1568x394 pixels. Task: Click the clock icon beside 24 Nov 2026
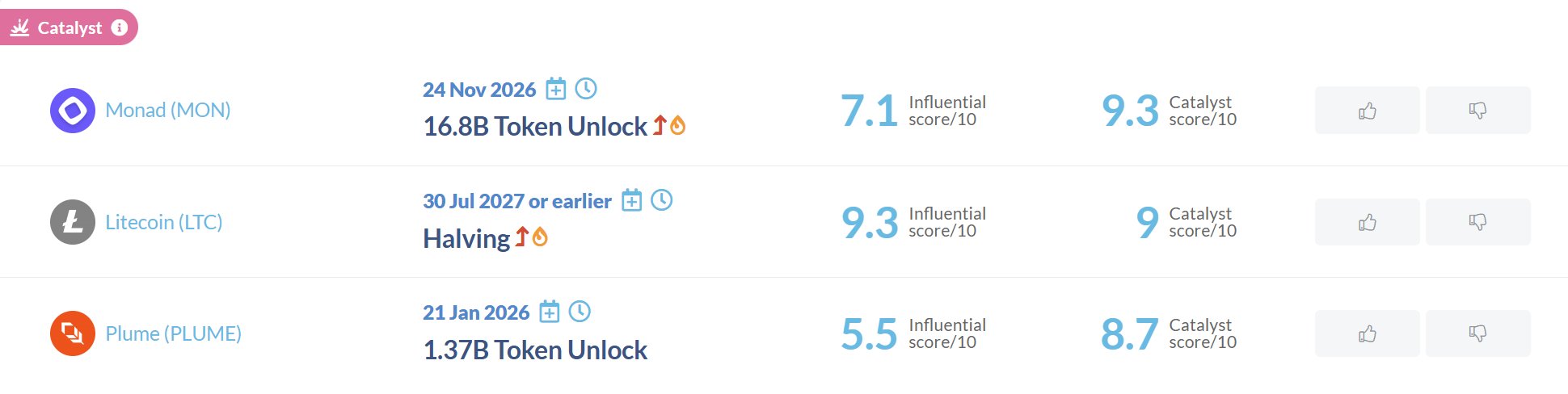(x=586, y=89)
